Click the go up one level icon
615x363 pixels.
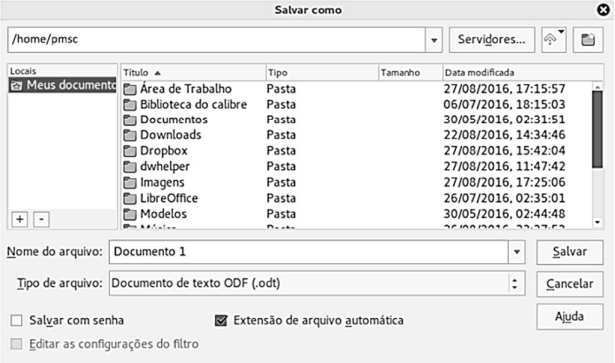pyautogui.click(x=550, y=40)
